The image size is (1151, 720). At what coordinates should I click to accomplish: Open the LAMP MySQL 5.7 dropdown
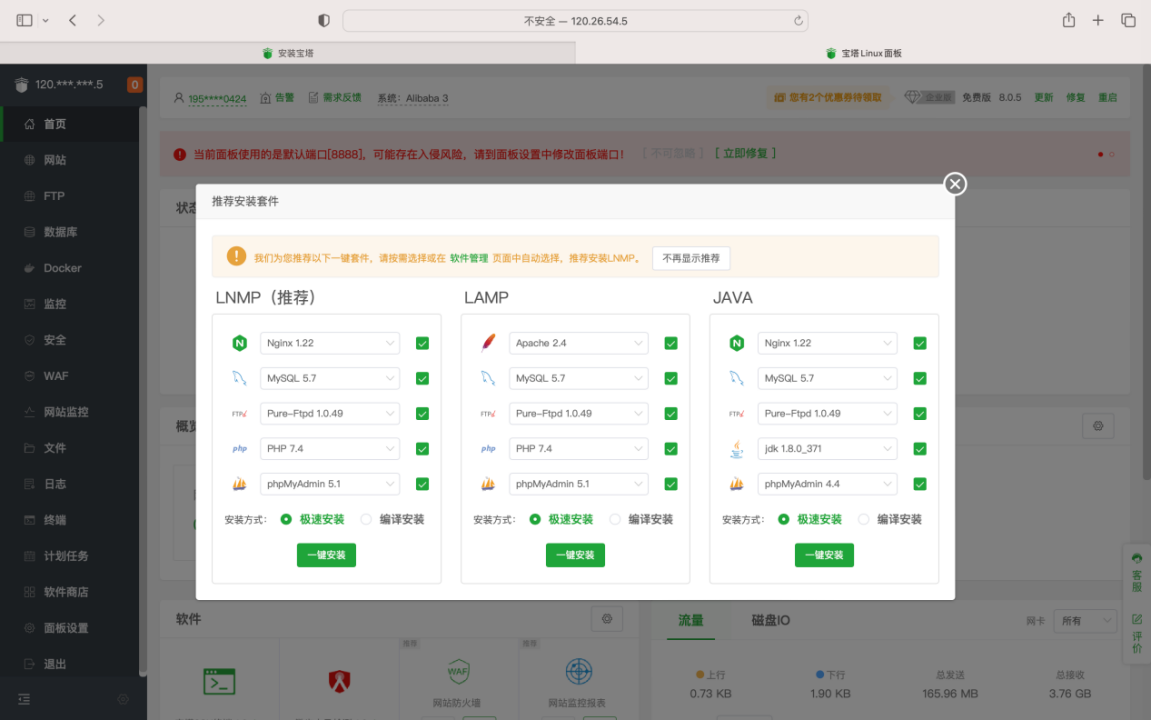point(578,378)
